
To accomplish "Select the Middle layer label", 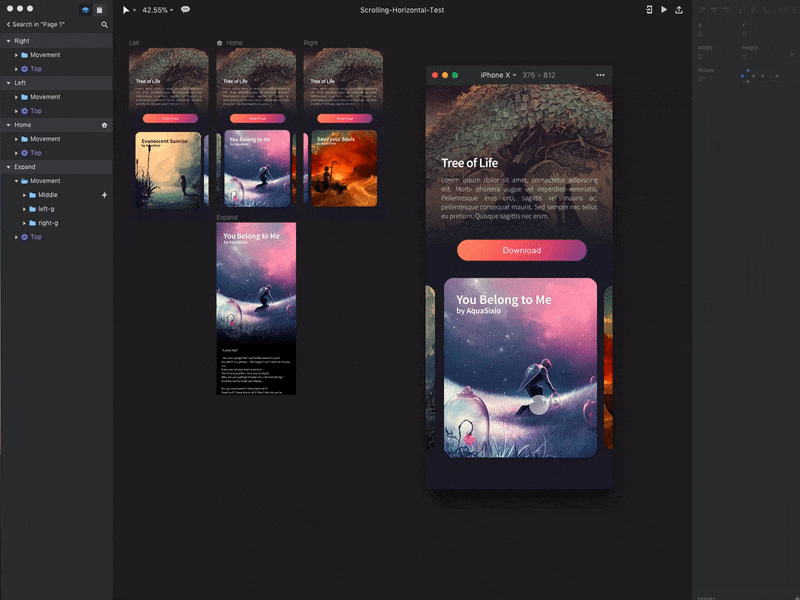I will (x=47, y=195).
